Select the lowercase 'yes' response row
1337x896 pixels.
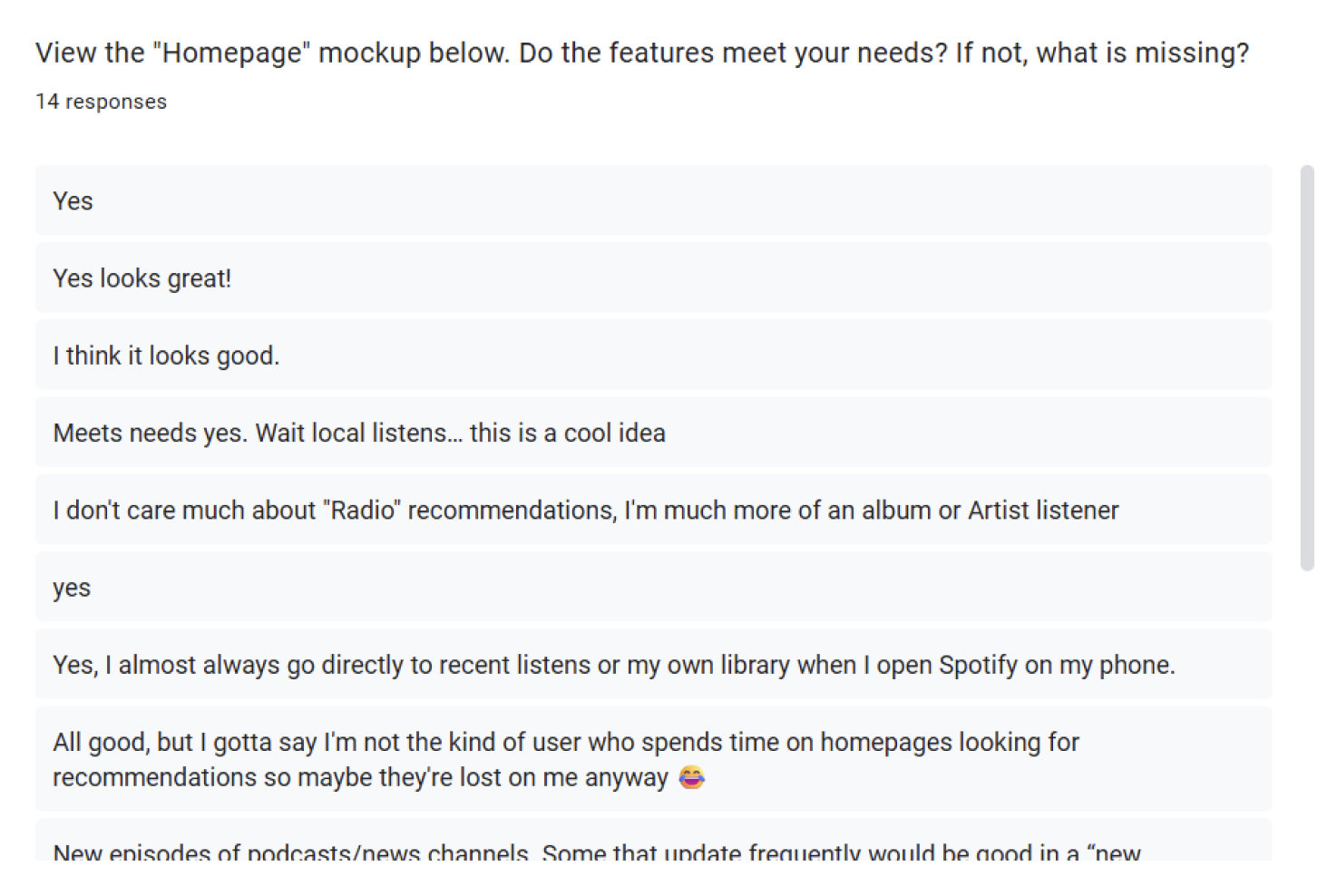pos(653,587)
